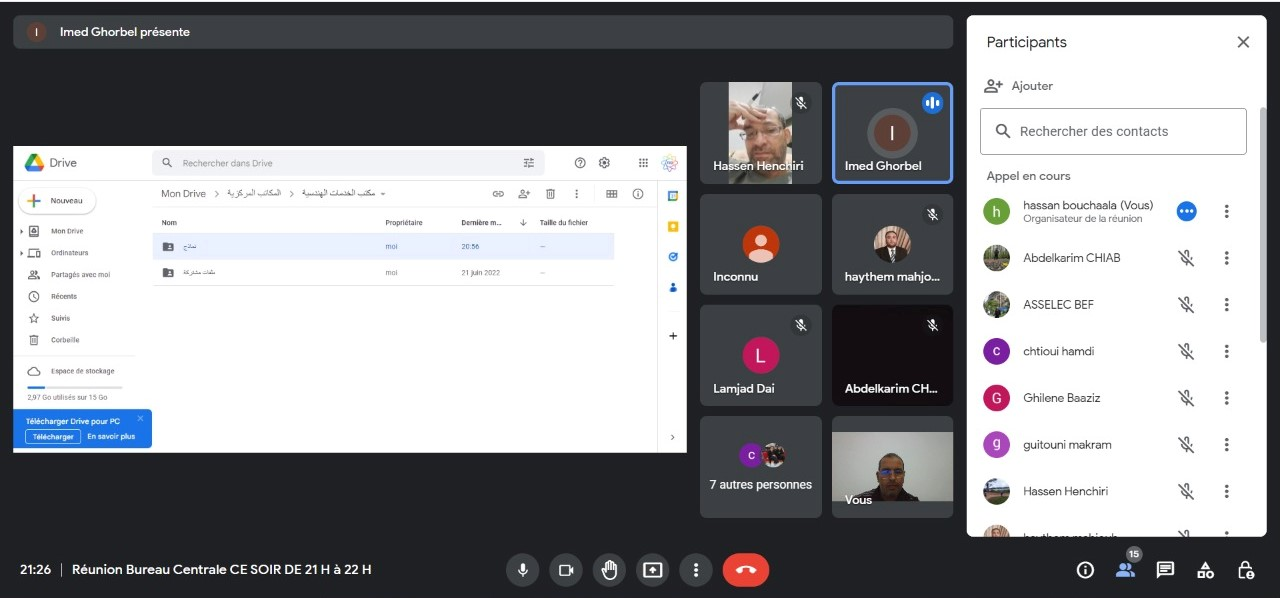Image resolution: width=1280 pixels, height=598 pixels.
Task: Open Google Keep in Drive side panel
Action: pos(673,227)
